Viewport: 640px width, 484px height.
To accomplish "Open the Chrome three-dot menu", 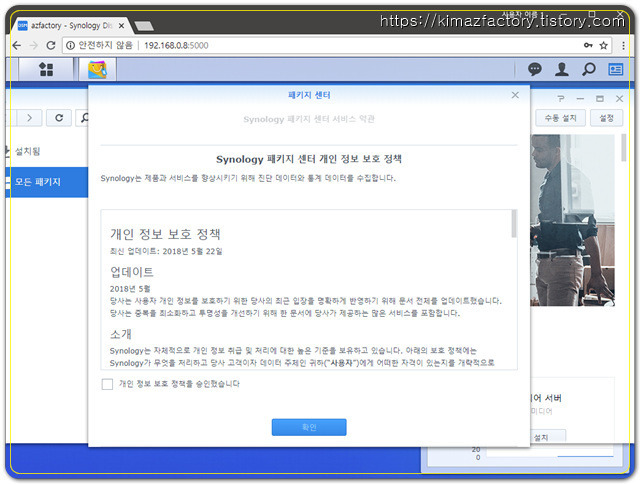I will [x=623, y=45].
